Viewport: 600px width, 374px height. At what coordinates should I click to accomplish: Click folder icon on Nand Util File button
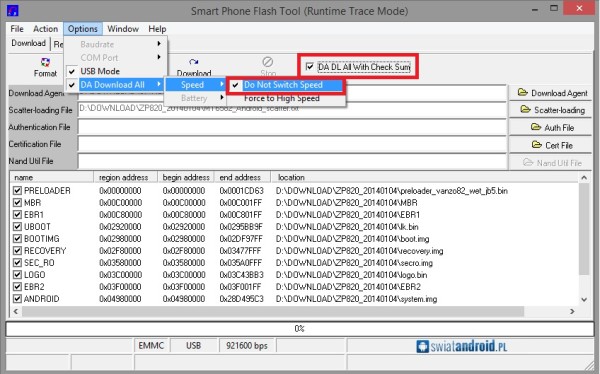coord(528,162)
